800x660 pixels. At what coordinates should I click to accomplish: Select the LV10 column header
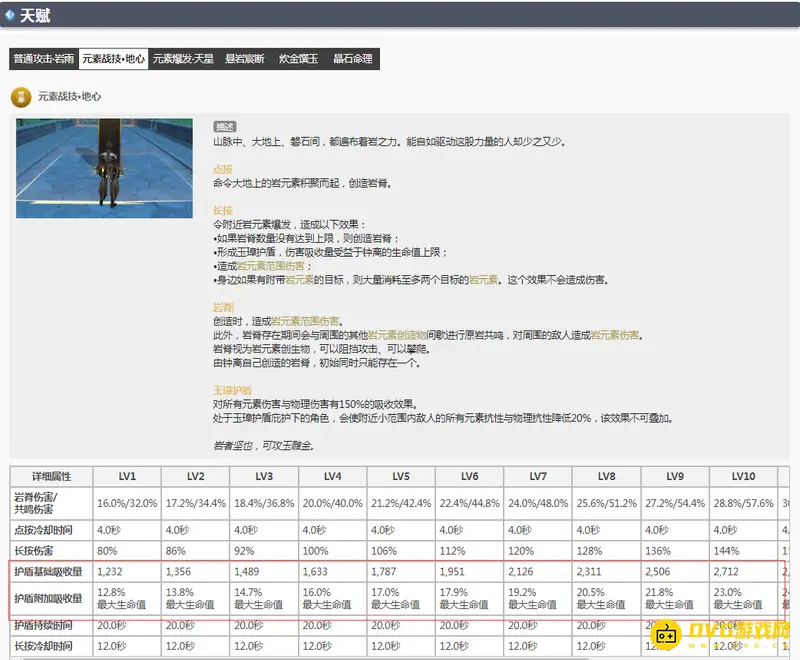click(x=743, y=476)
